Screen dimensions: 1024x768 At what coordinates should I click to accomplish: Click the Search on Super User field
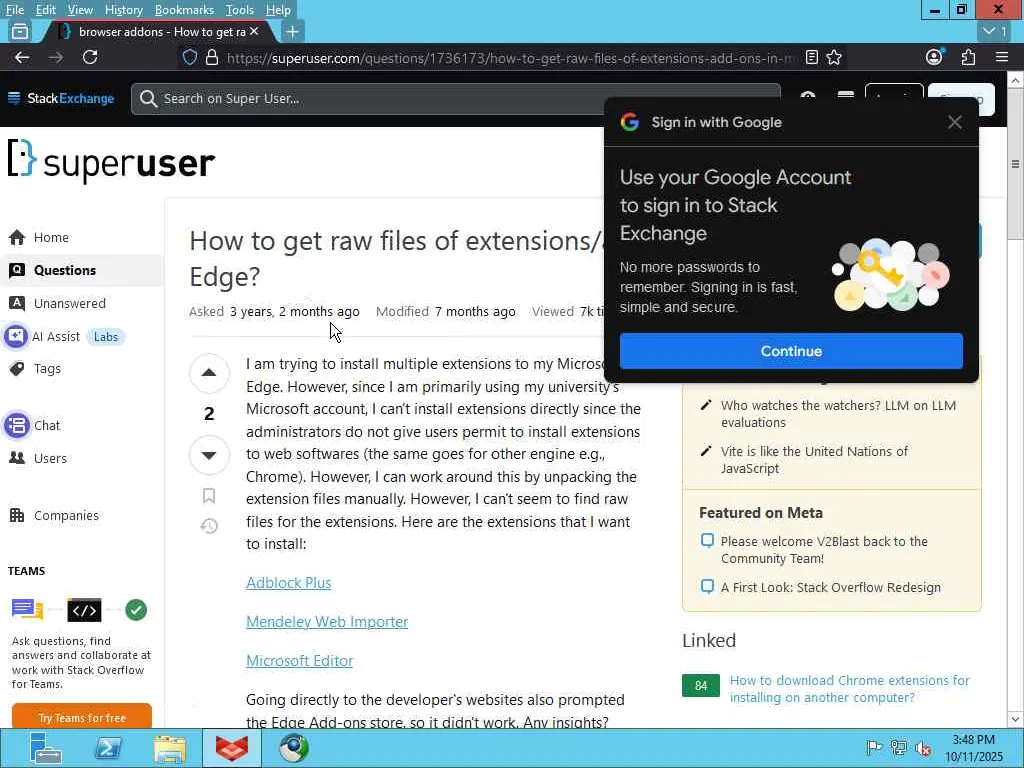click(x=456, y=99)
